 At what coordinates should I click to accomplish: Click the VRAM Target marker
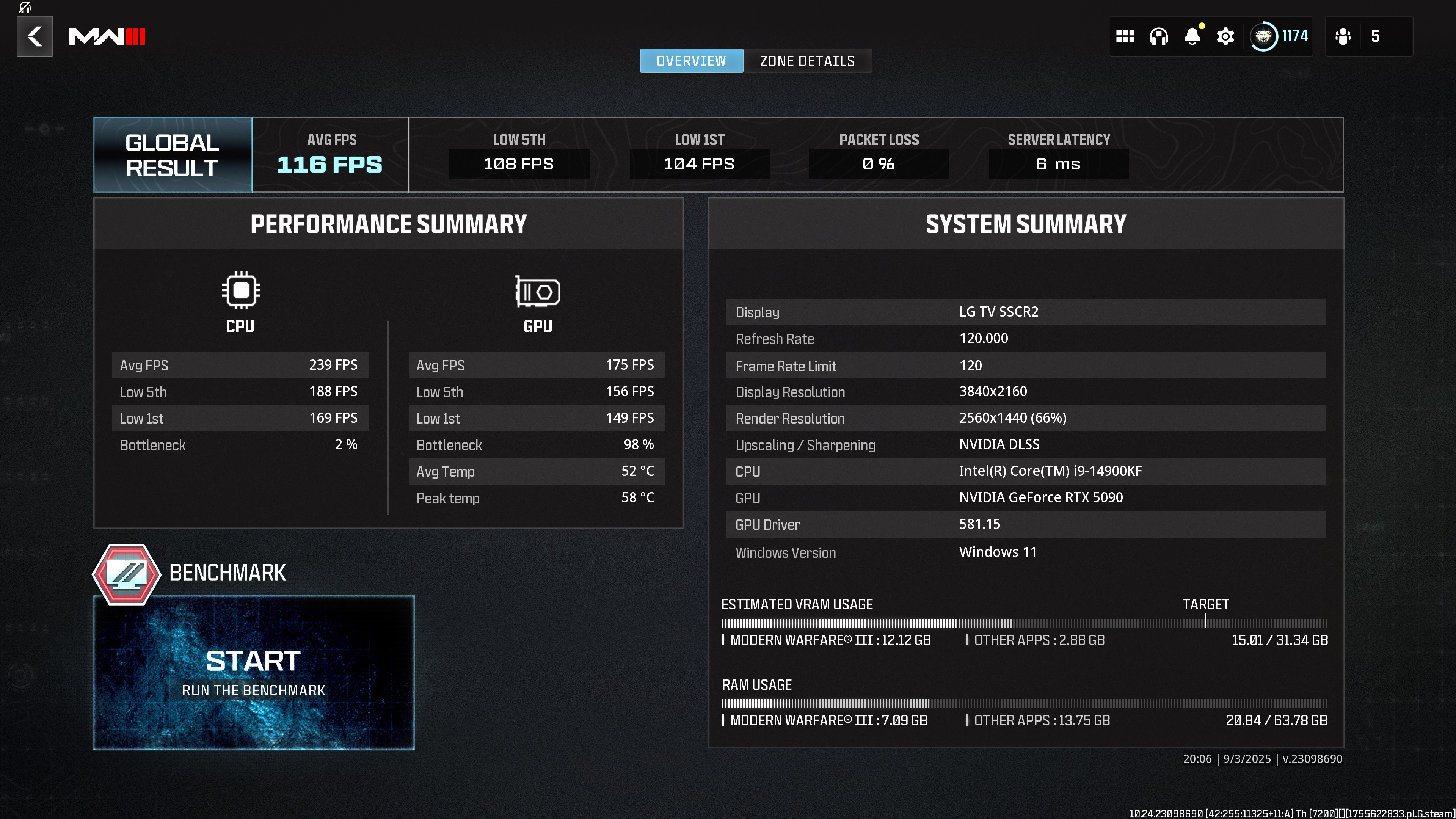point(1205,621)
